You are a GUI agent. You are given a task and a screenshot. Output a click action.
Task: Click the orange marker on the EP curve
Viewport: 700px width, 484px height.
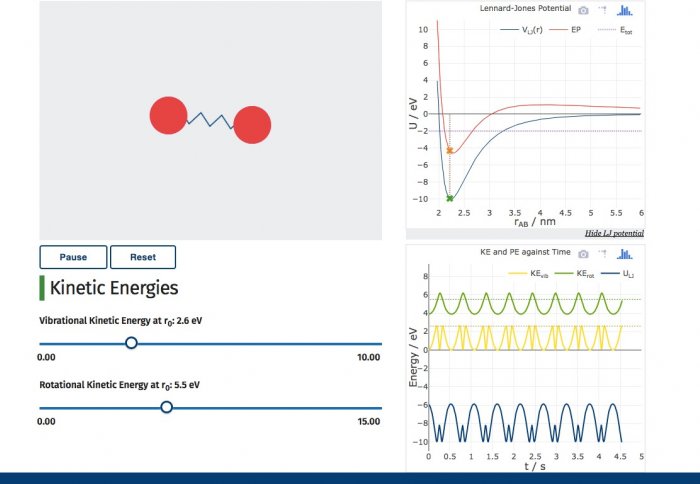(x=449, y=151)
